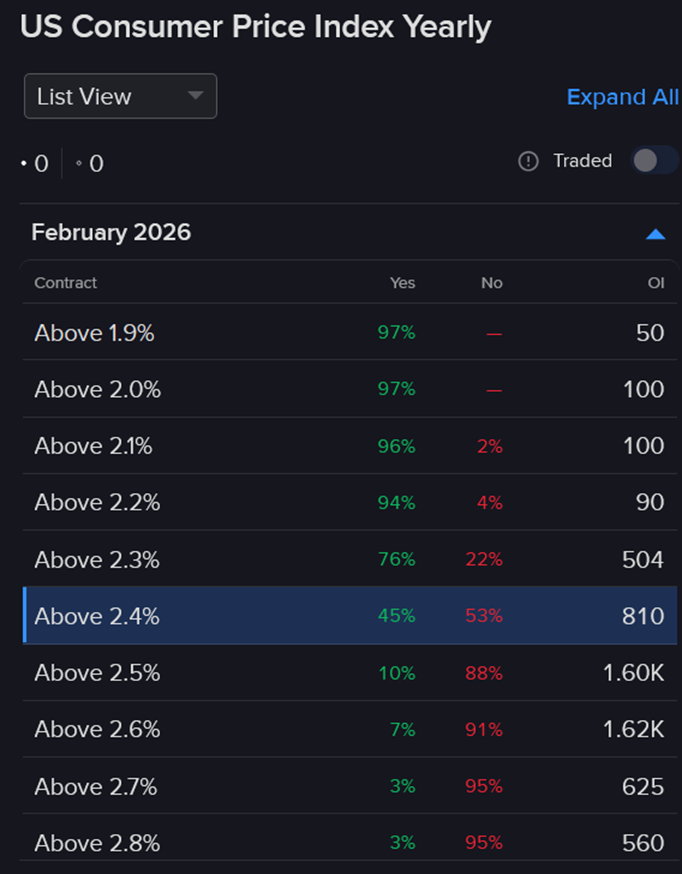
Task: Click the blue collapse triangle icon
Action: (655, 233)
